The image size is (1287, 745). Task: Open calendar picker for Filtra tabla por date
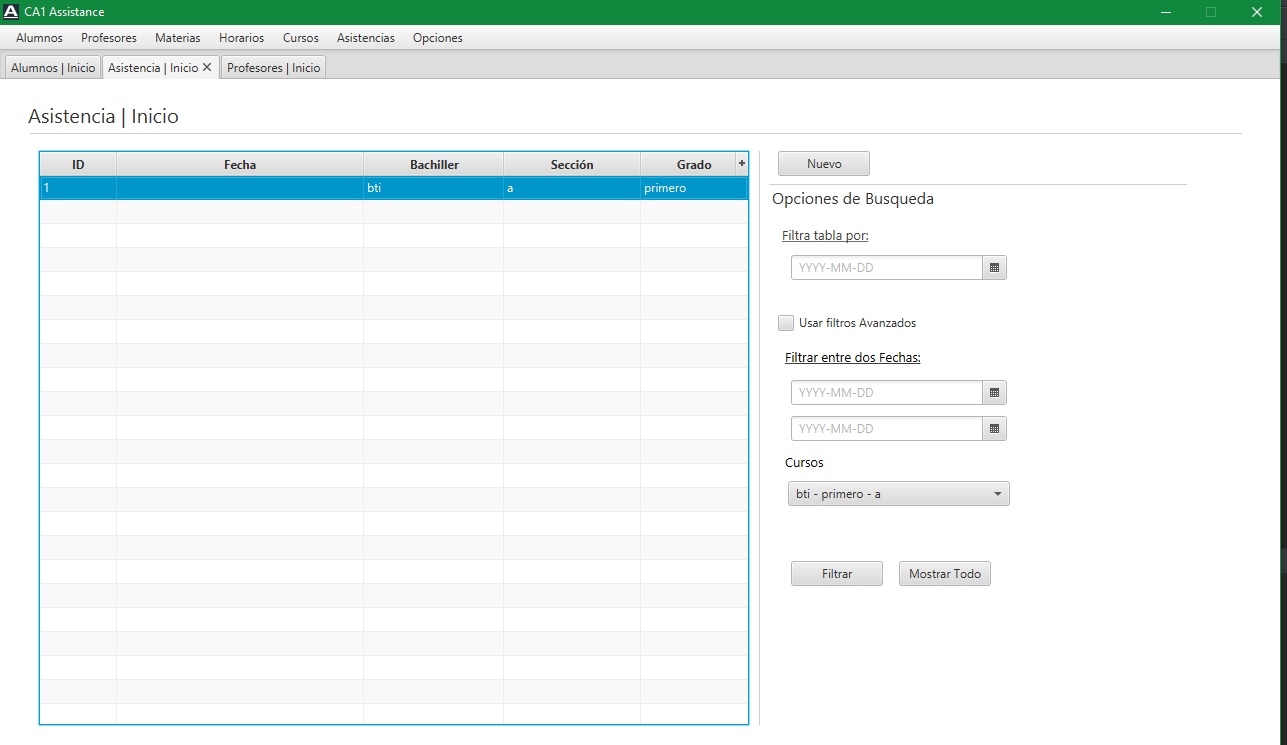click(994, 268)
